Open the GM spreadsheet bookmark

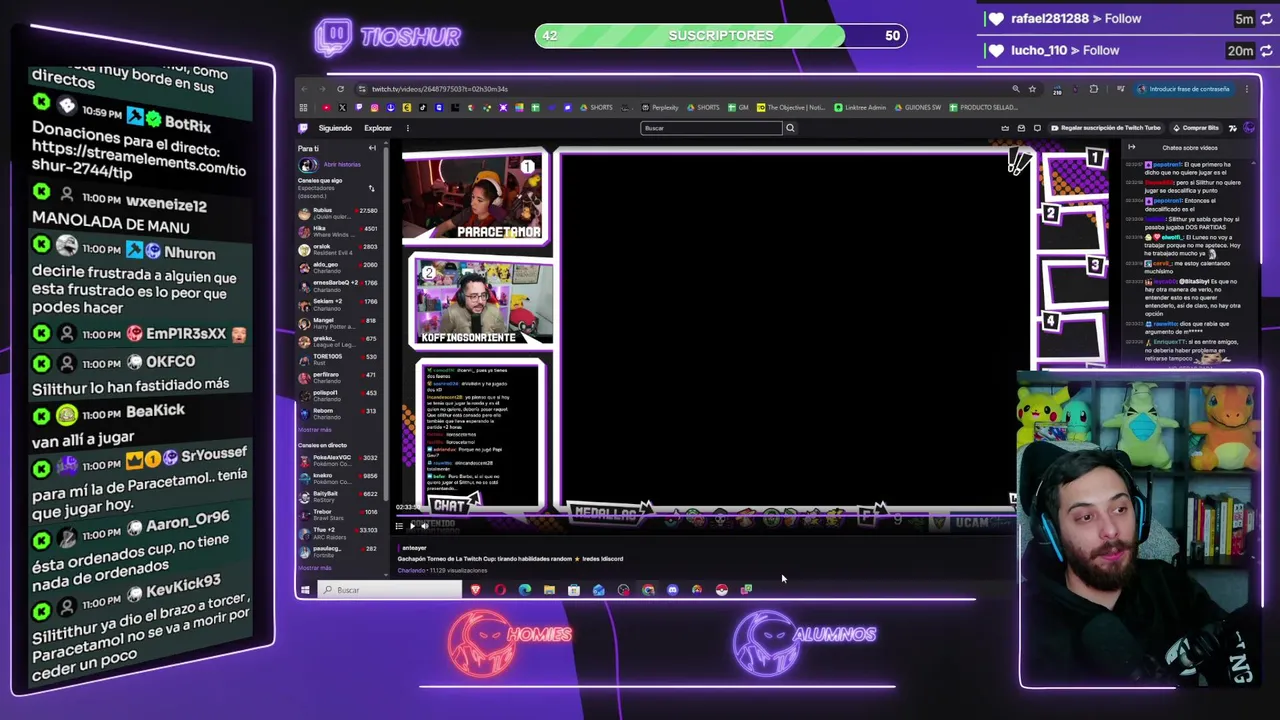point(738,107)
